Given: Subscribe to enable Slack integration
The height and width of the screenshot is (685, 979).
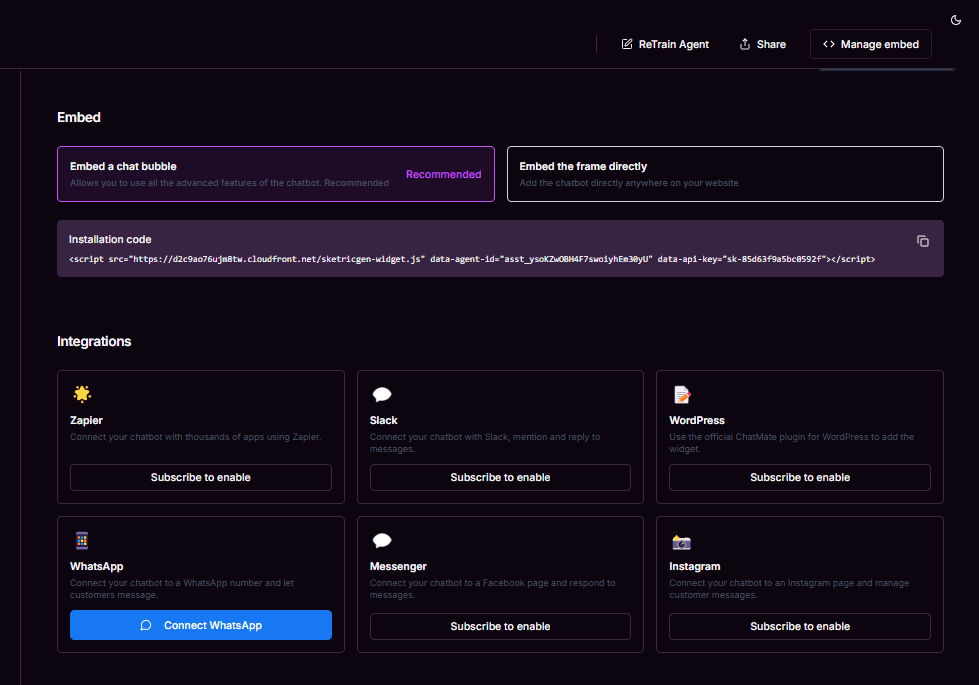Looking at the screenshot, I should pos(500,477).
